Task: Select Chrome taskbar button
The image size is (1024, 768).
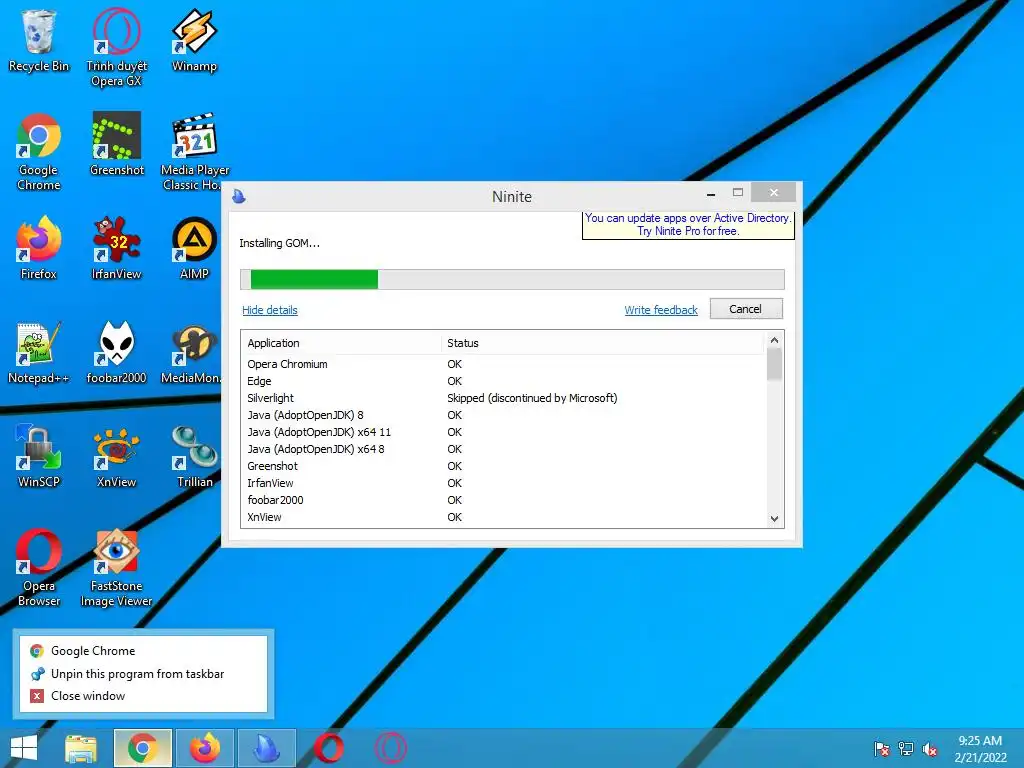Action: [143, 748]
